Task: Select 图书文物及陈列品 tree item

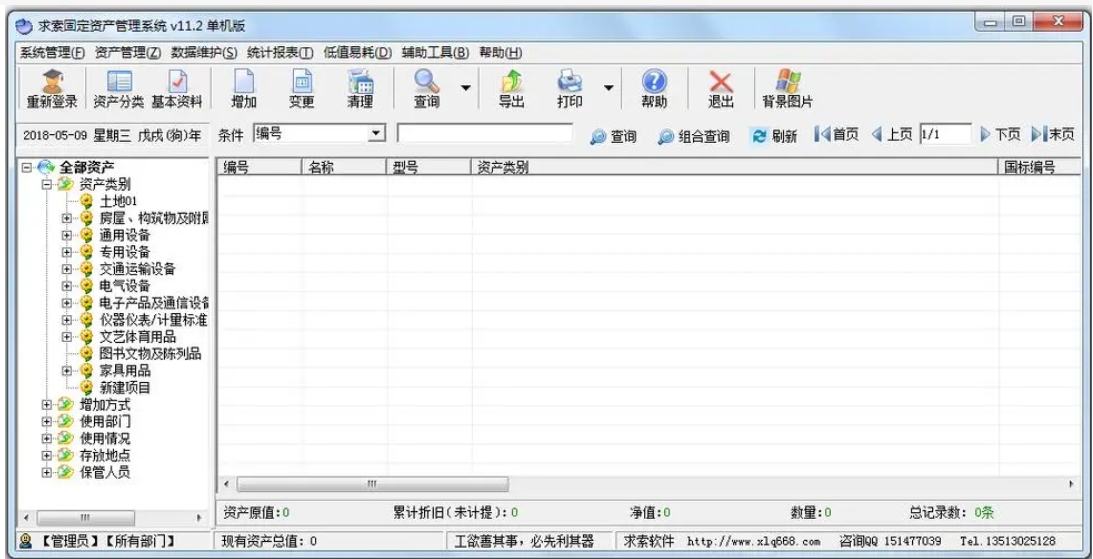Action: pos(150,354)
